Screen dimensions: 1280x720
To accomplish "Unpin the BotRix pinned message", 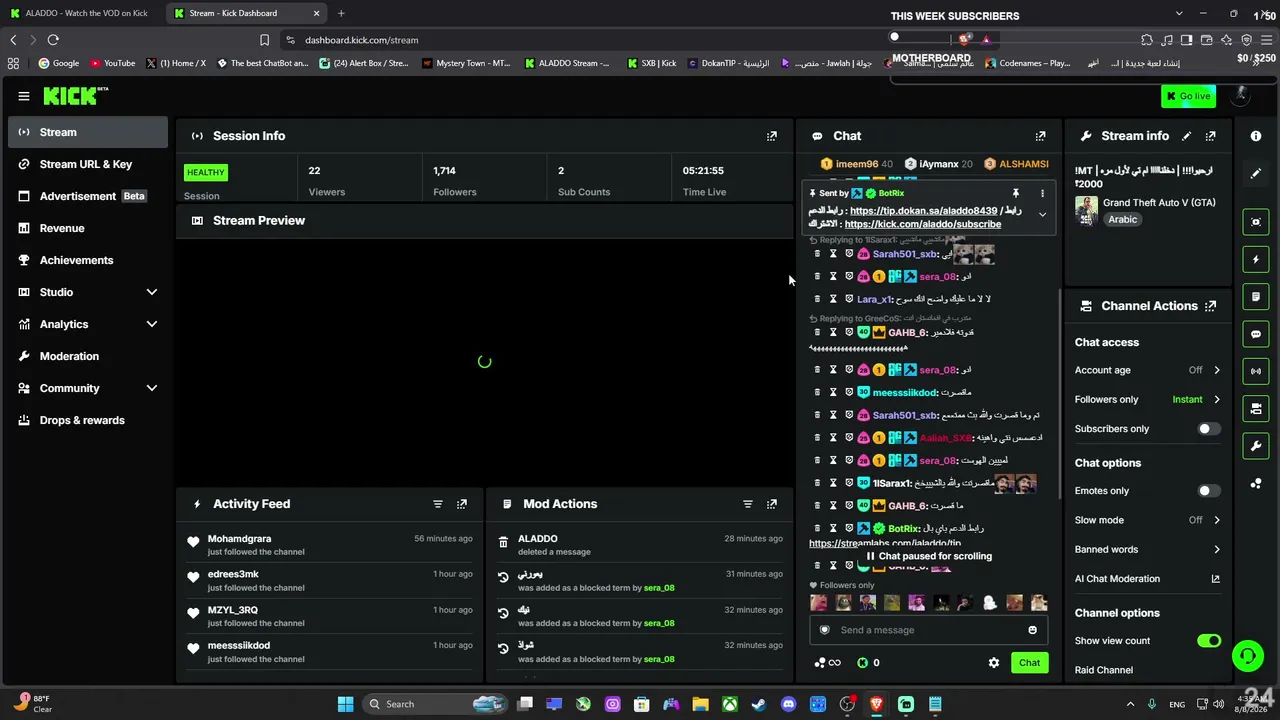I will click(1015, 193).
